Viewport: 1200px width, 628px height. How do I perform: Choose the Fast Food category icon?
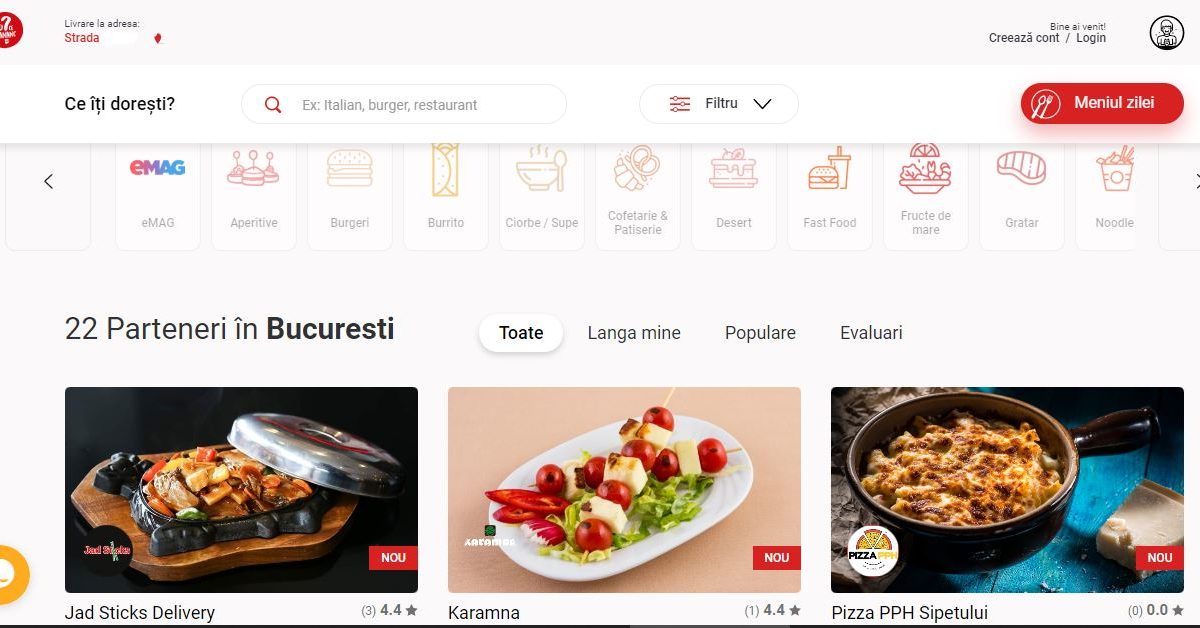coord(829,168)
